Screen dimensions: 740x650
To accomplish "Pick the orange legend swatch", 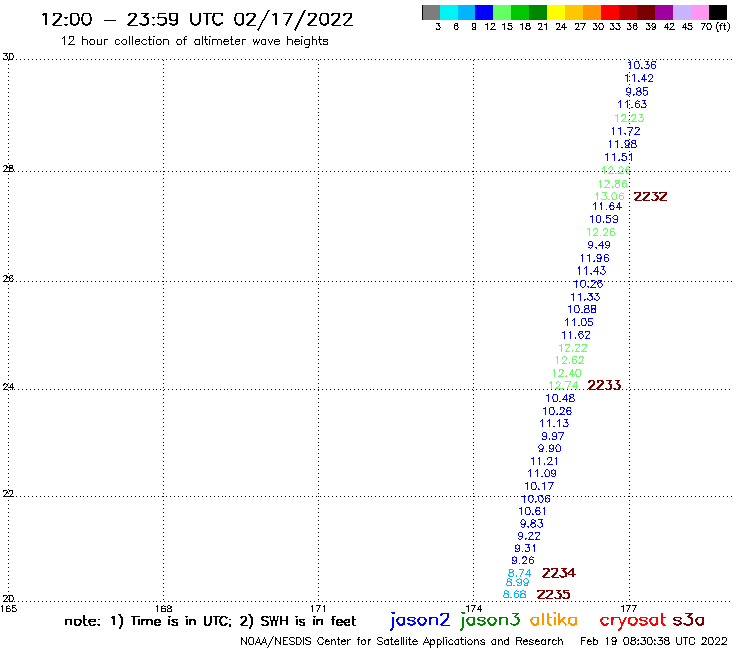I will [x=591, y=12].
